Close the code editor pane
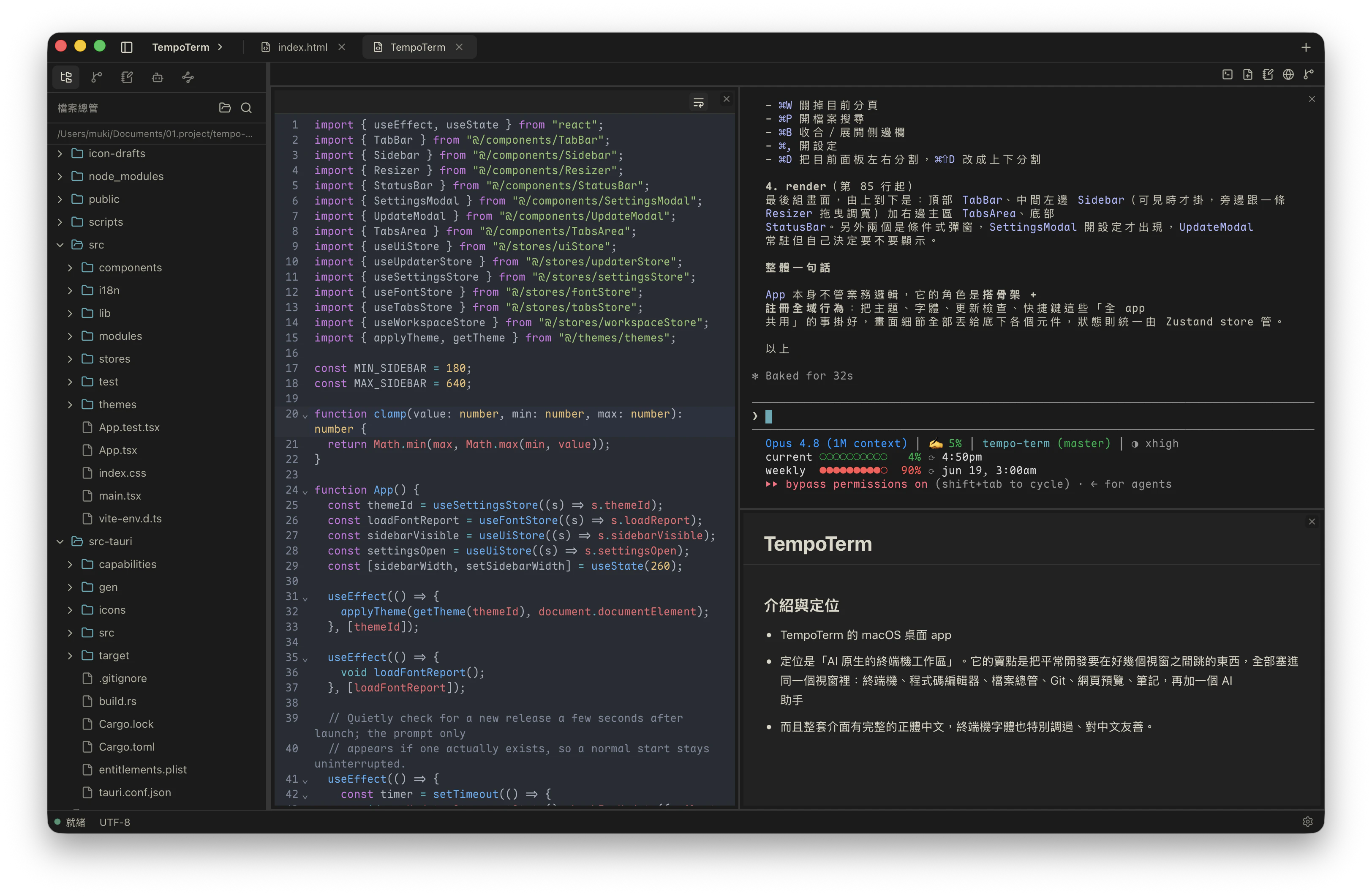 click(x=727, y=99)
